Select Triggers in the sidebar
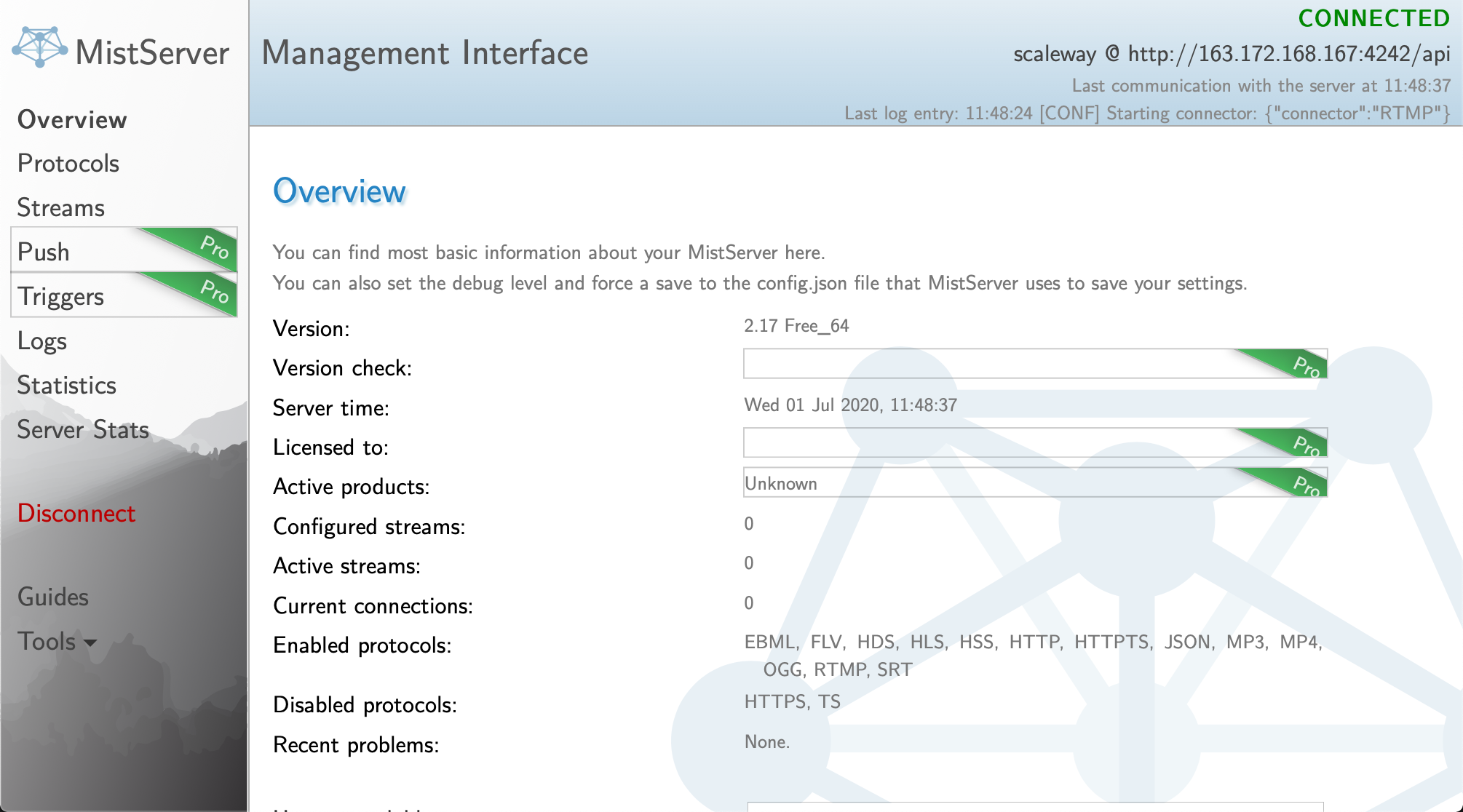Screen dimensions: 1463x812 click(x=61, y=297)
